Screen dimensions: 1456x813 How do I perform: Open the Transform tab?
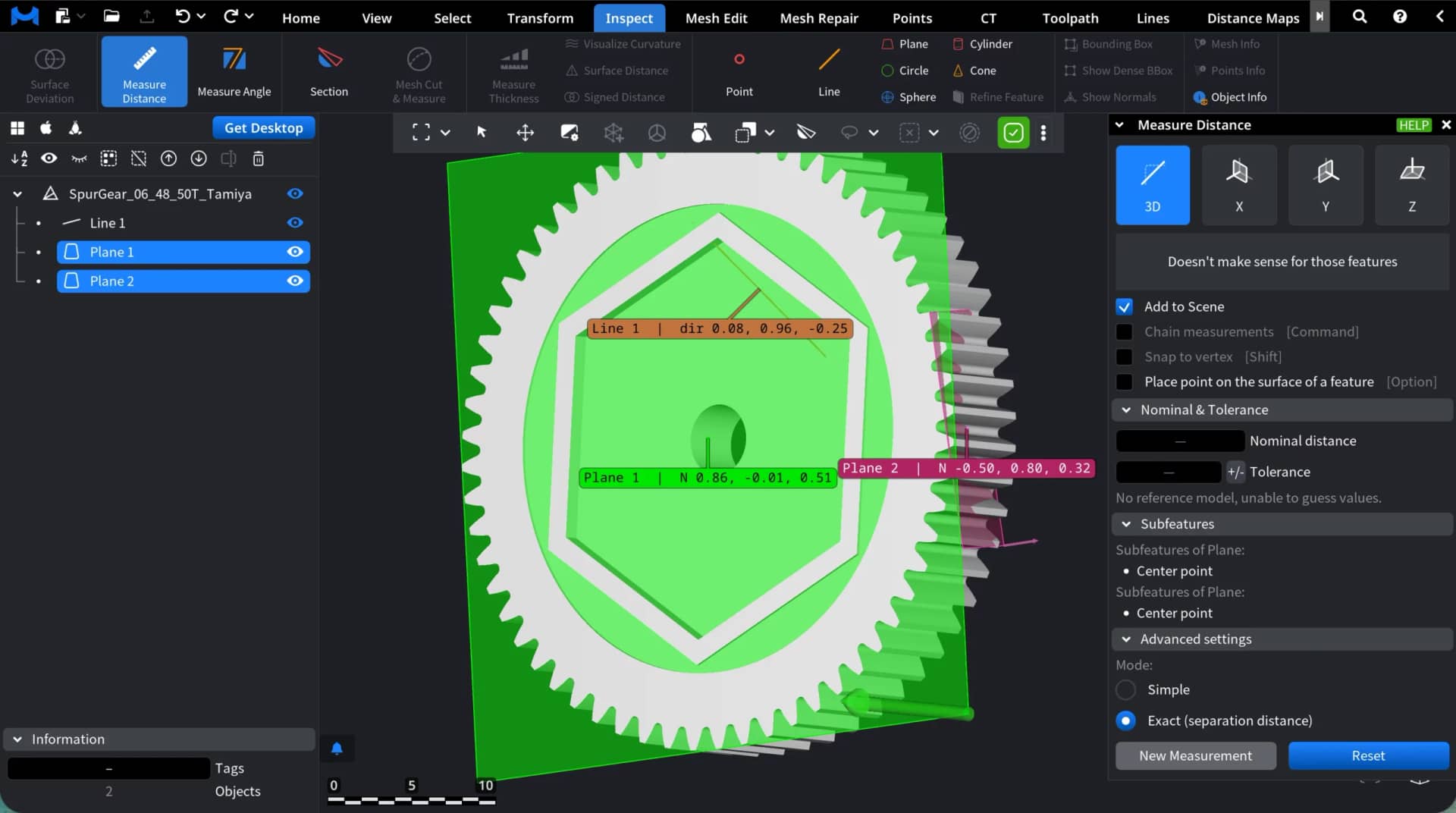point(540,18)
